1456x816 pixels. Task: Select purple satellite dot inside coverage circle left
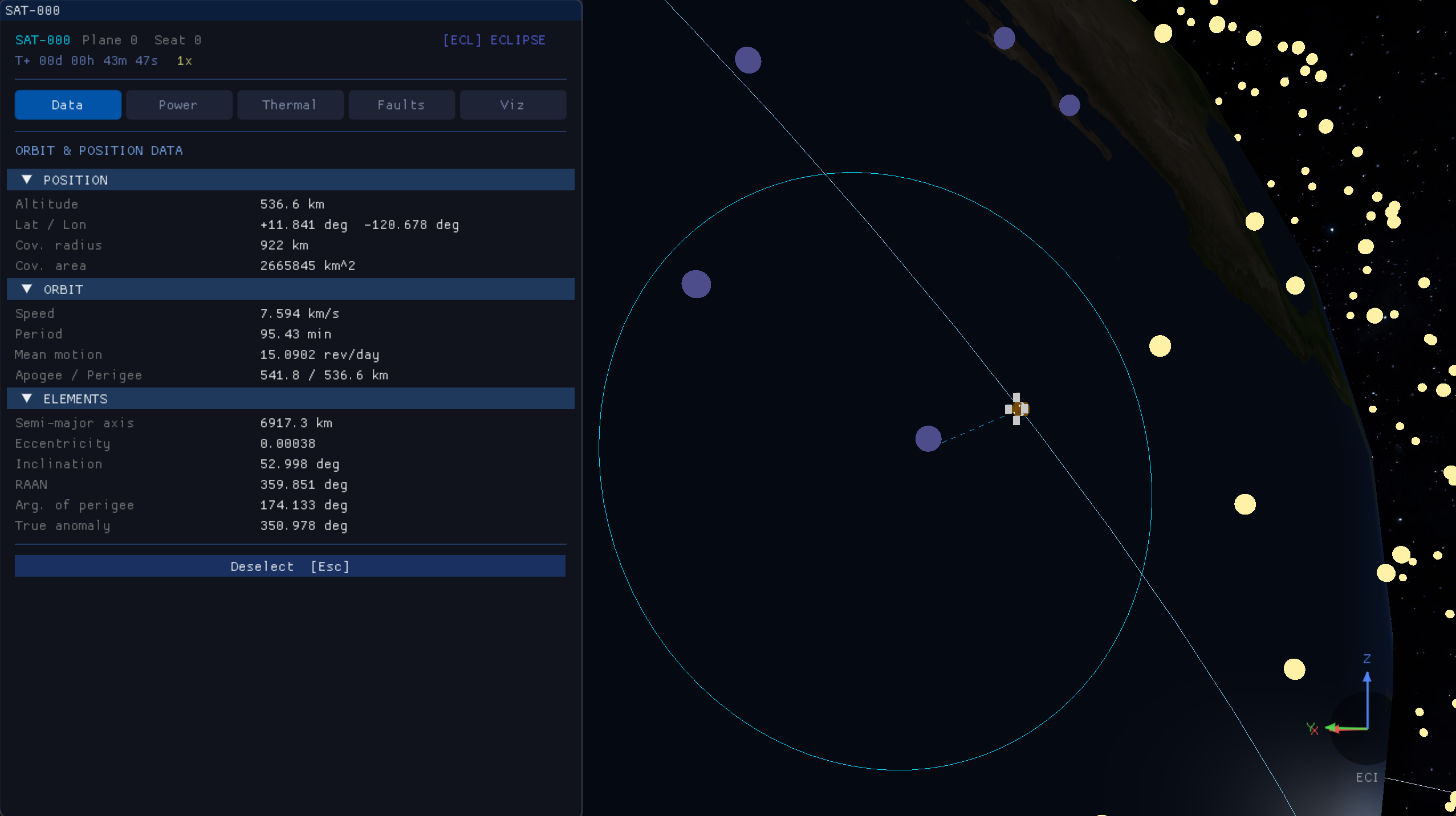coord(696,284)
